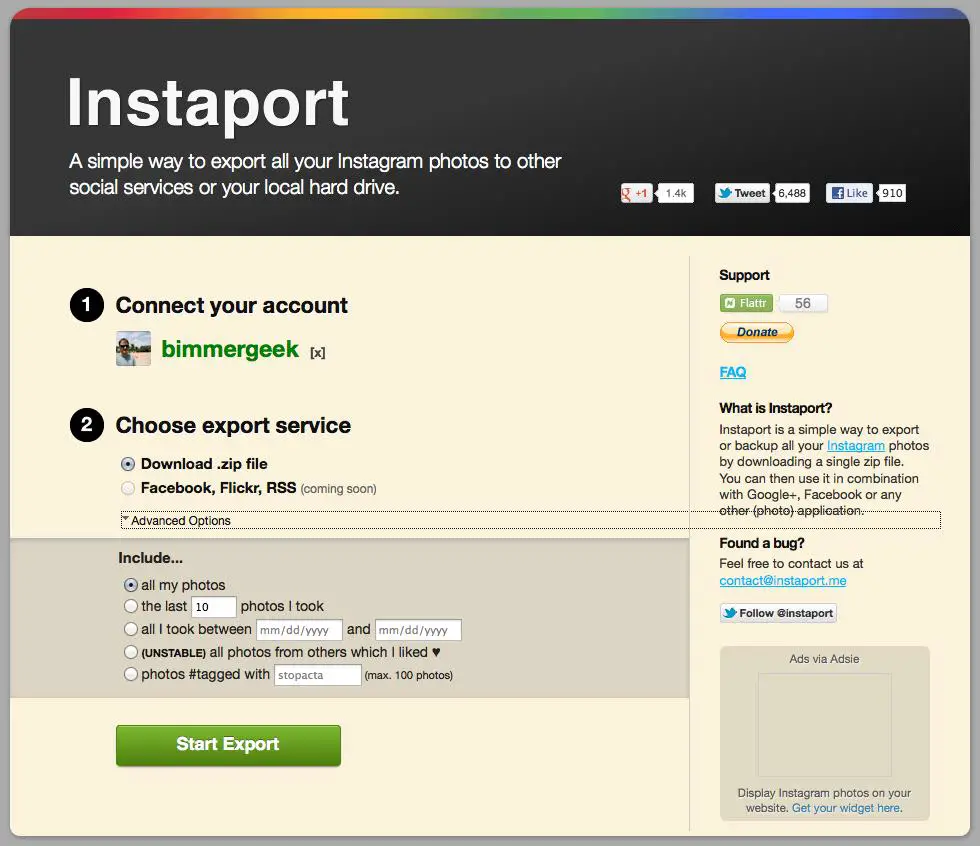
Task: Select Facebook, Flickr, RSS radio option
Action: (128, 488)
